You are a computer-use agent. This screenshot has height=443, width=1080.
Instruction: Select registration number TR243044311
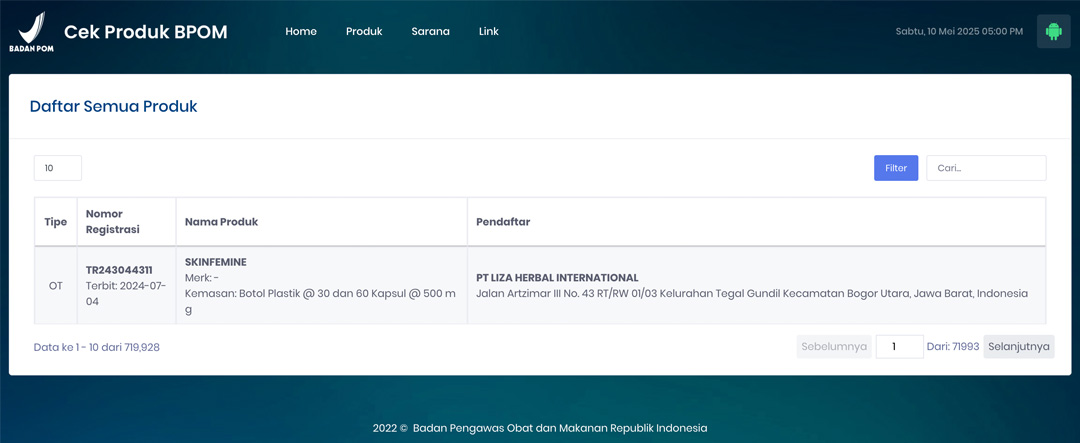tap(119, 270)
